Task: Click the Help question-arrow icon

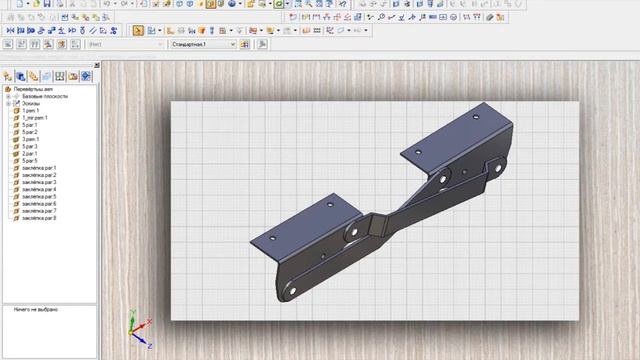Action: pyautogui.click(x=343, y=4)
